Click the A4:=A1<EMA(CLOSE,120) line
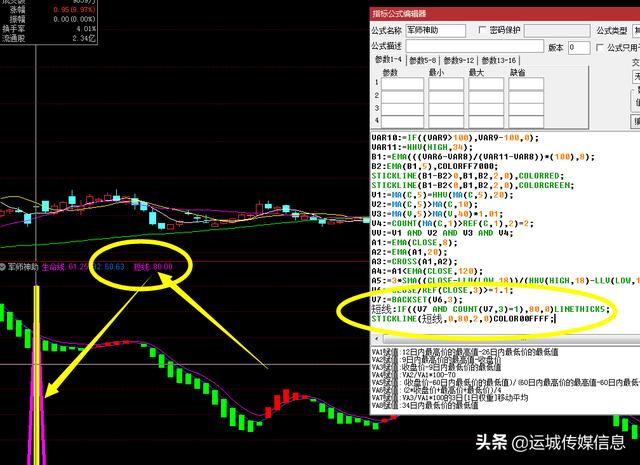 427,271
